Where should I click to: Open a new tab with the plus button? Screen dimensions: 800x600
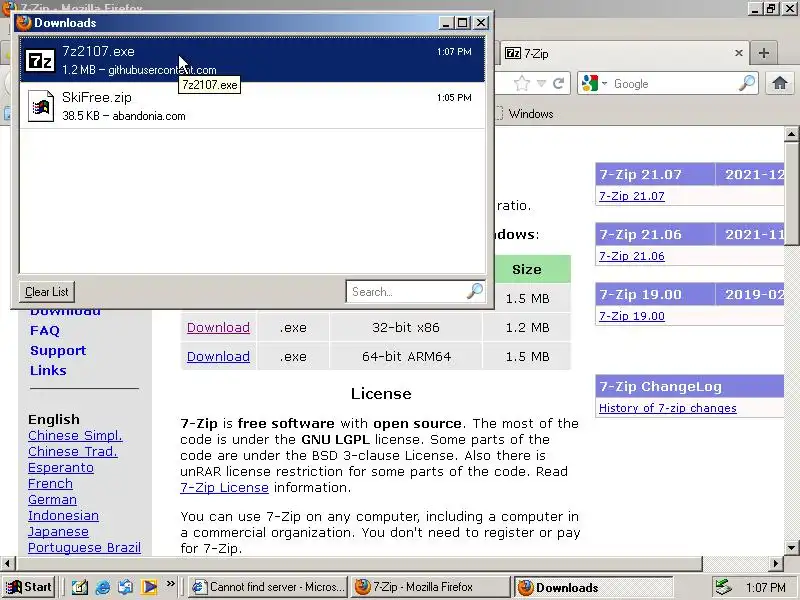point(764,53)
